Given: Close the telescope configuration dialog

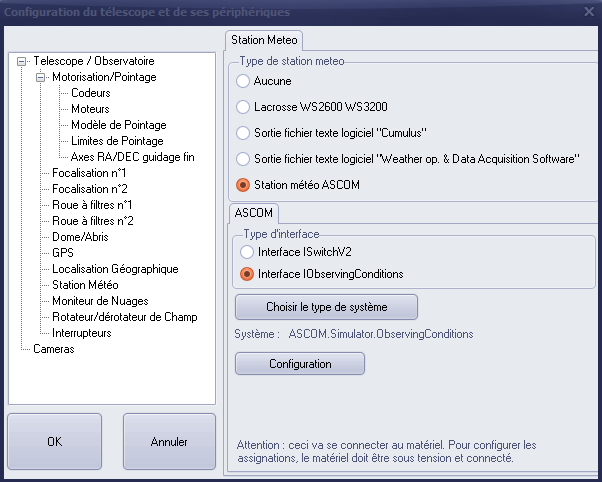Looking at the screenshot, I should point(589,12).
